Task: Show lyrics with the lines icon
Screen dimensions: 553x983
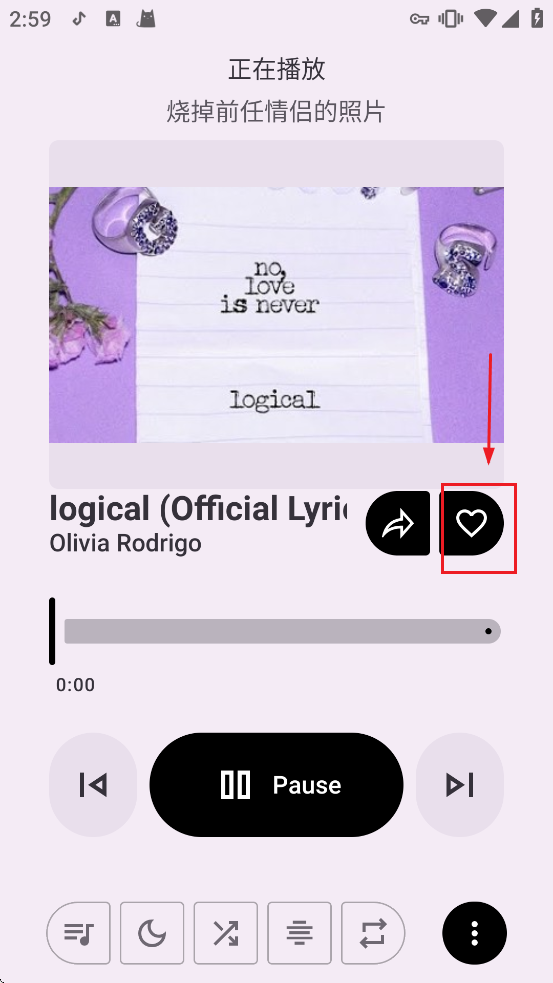Action: (x=300, y=933)
